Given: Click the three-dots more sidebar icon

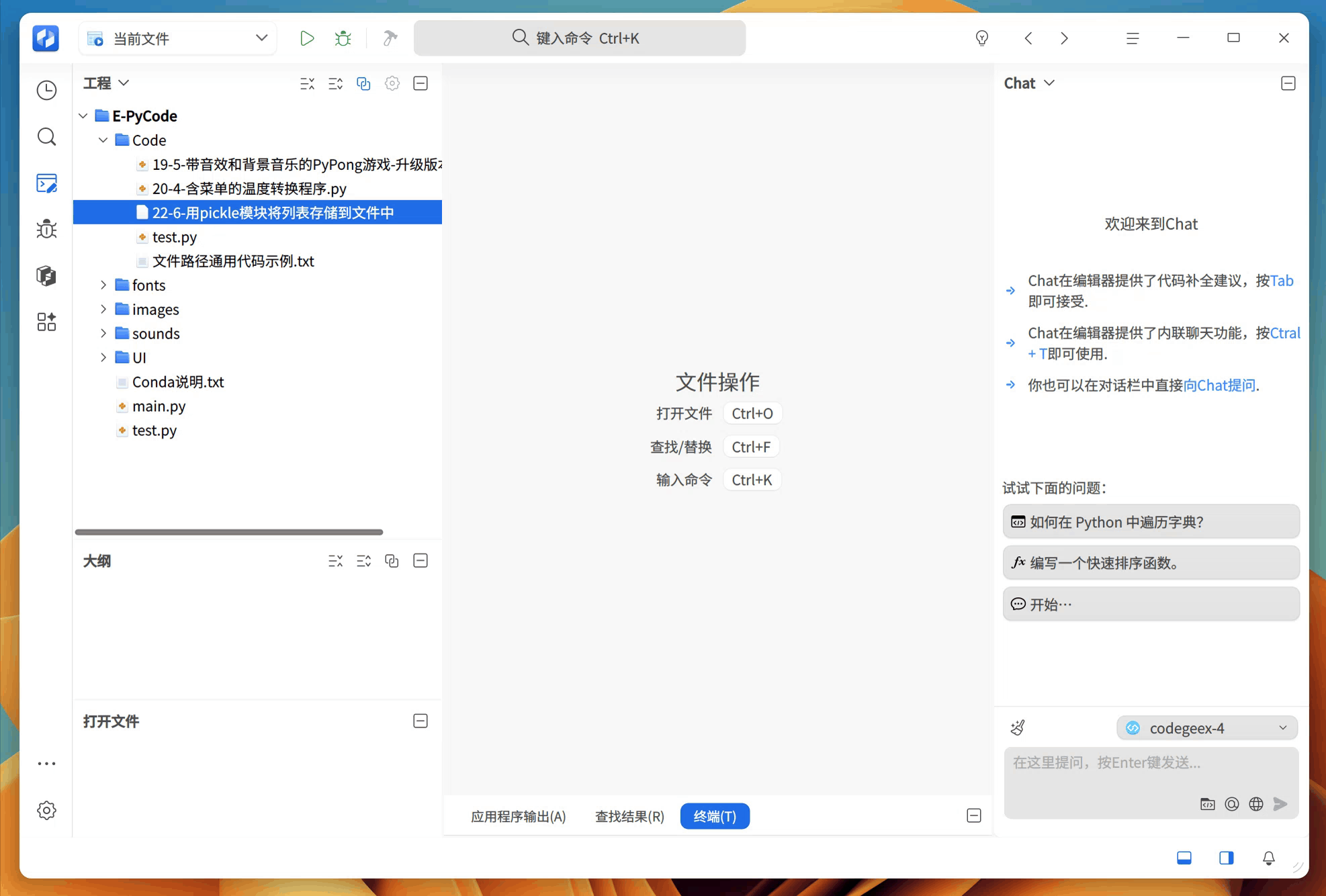Looking at the screenshot, I should [46, 764].
